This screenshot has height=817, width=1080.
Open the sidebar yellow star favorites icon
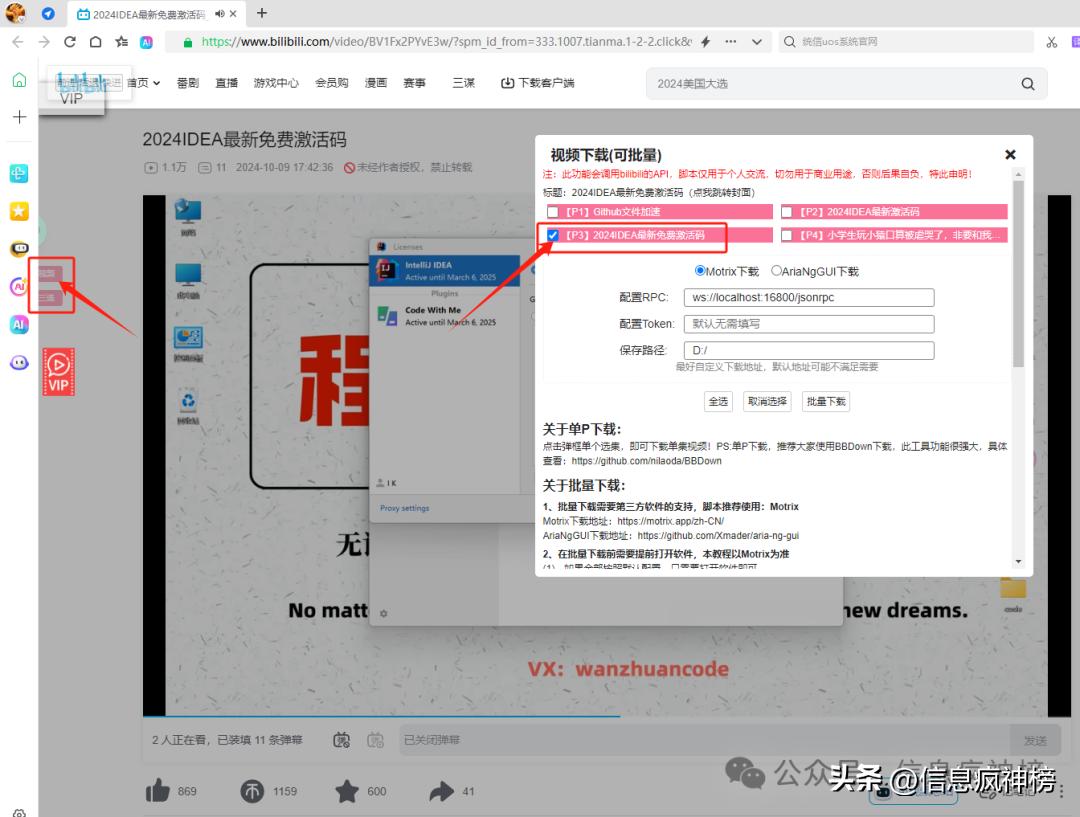click(x=19, y=211)
